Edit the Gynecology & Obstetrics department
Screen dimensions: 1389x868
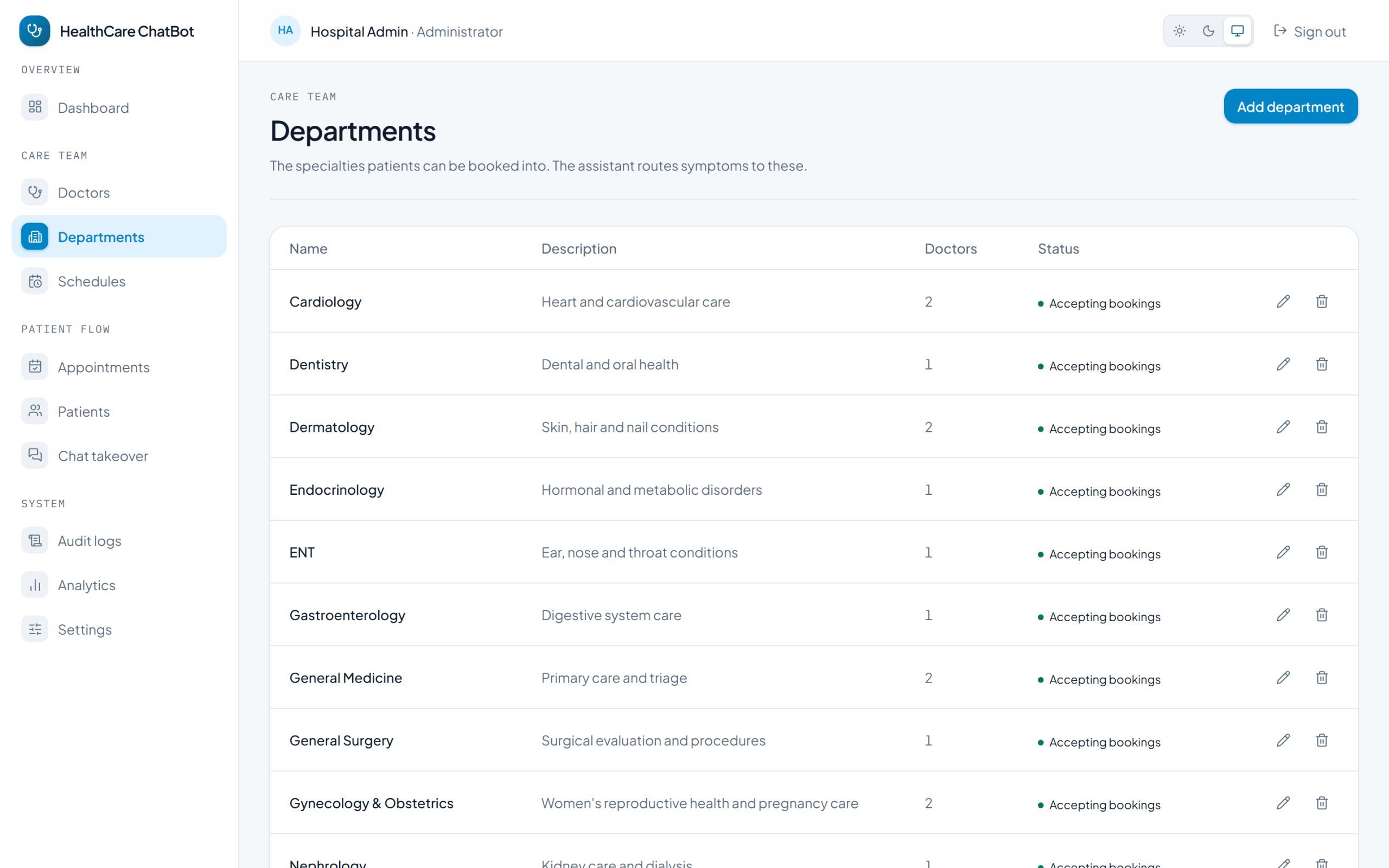(1283, 802)
